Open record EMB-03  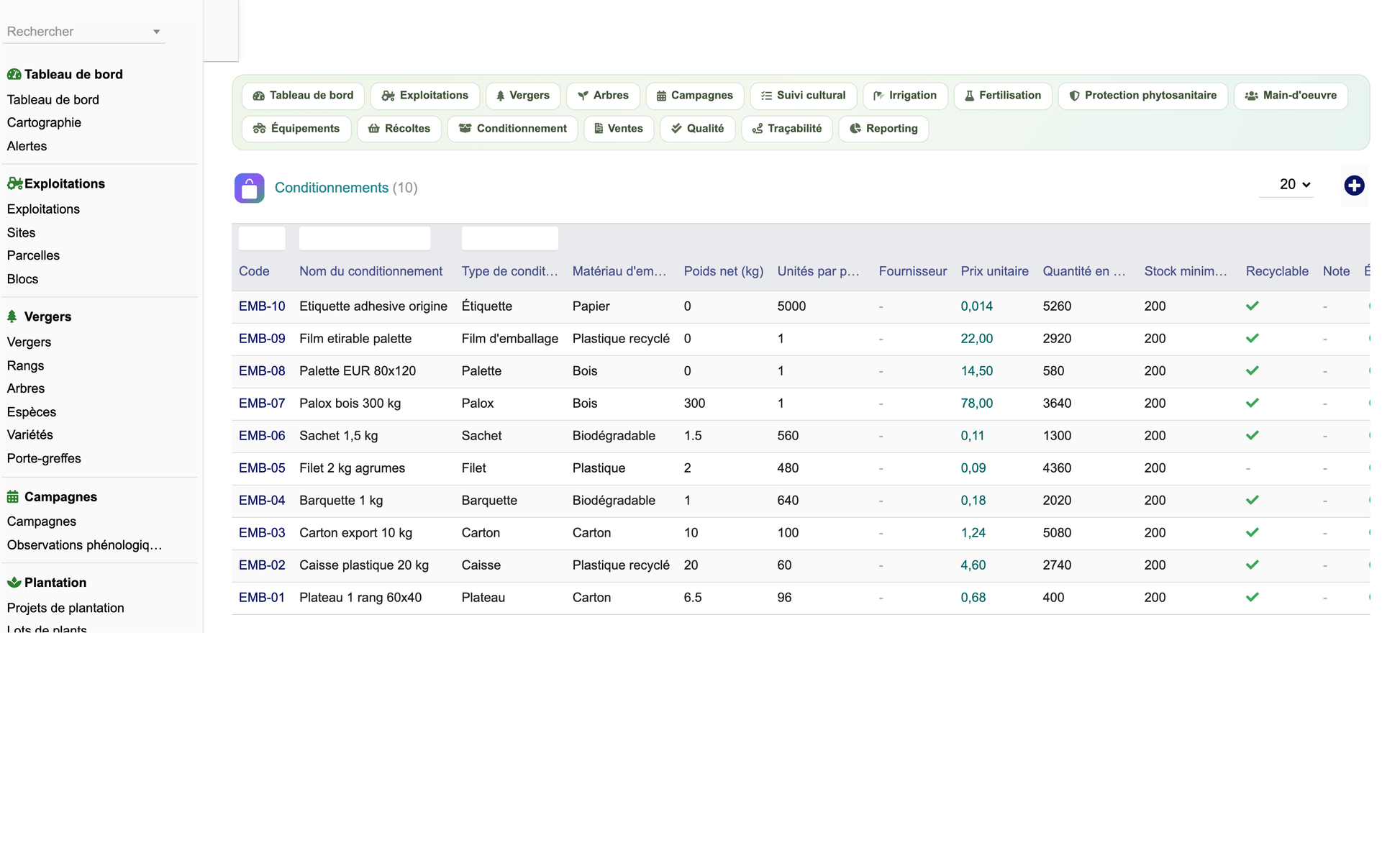pos(262,533)
